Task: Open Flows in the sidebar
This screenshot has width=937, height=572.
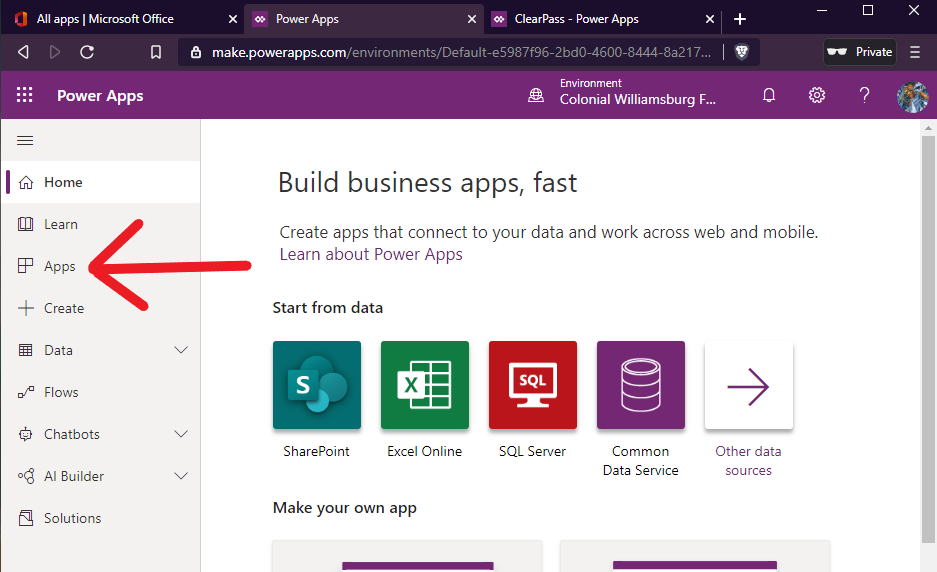Action: [101, 392]
